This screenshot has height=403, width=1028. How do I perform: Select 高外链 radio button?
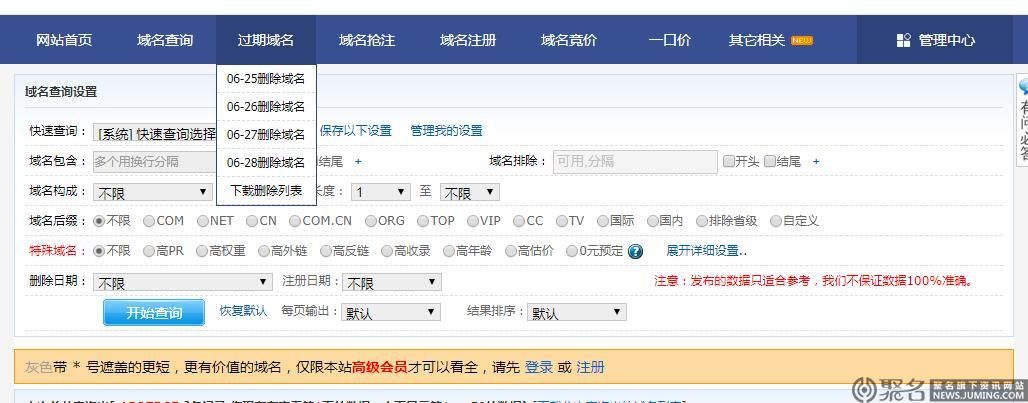coord(264,250)
